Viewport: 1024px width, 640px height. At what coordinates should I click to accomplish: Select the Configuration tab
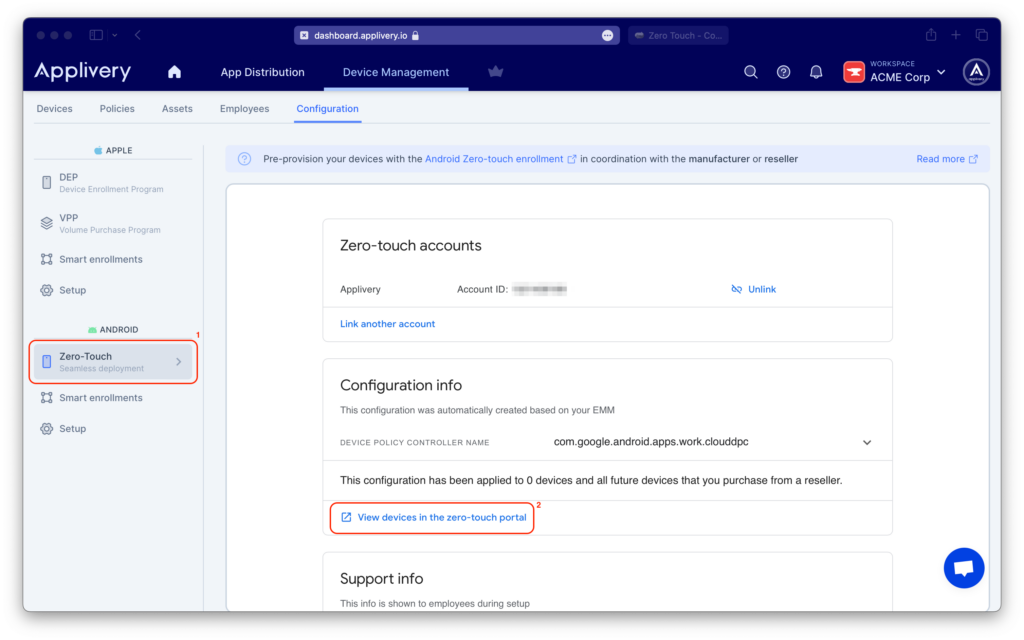[327, 108]
